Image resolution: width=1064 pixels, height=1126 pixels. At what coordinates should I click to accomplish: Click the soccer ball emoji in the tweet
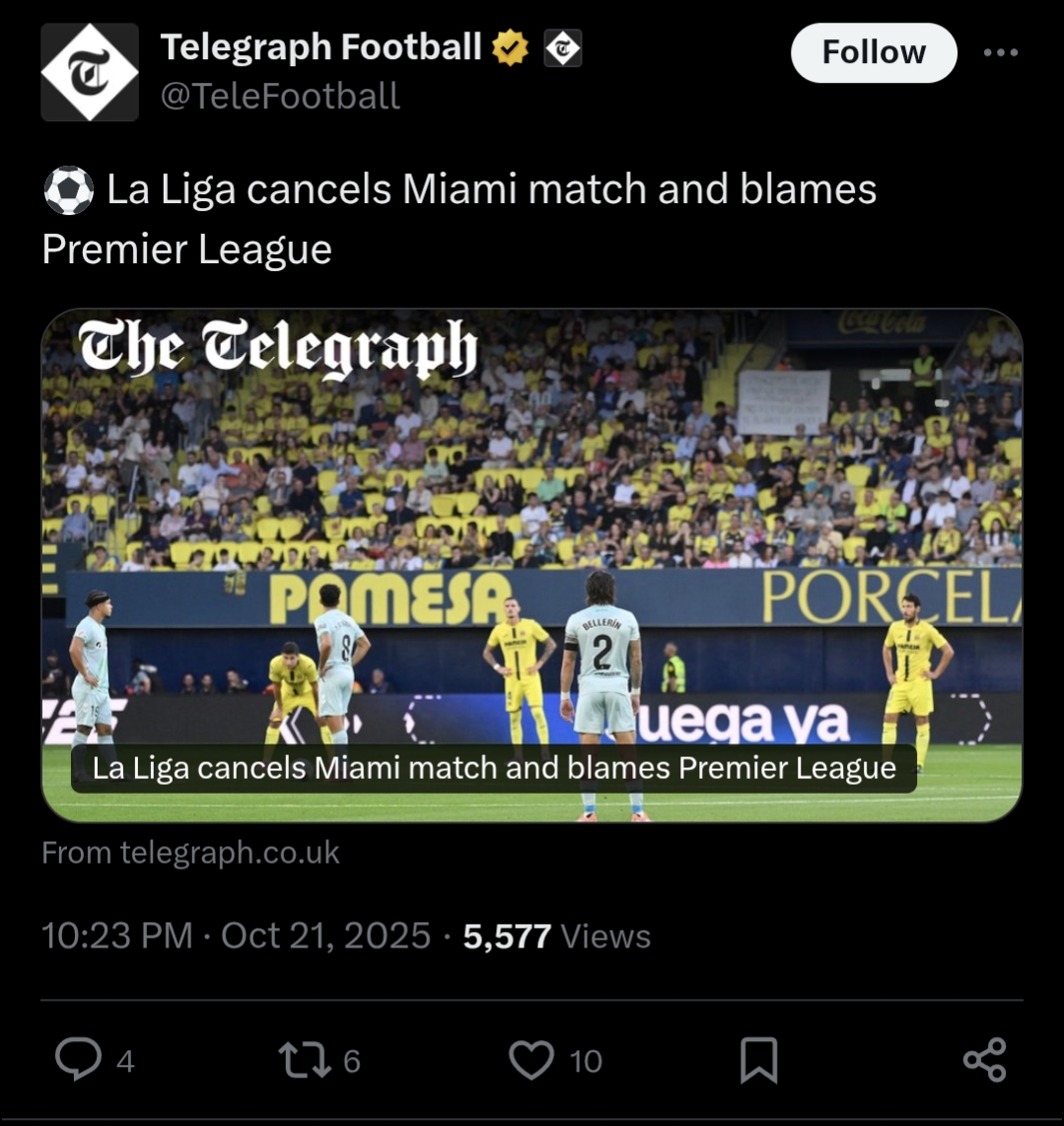(68, 190)
